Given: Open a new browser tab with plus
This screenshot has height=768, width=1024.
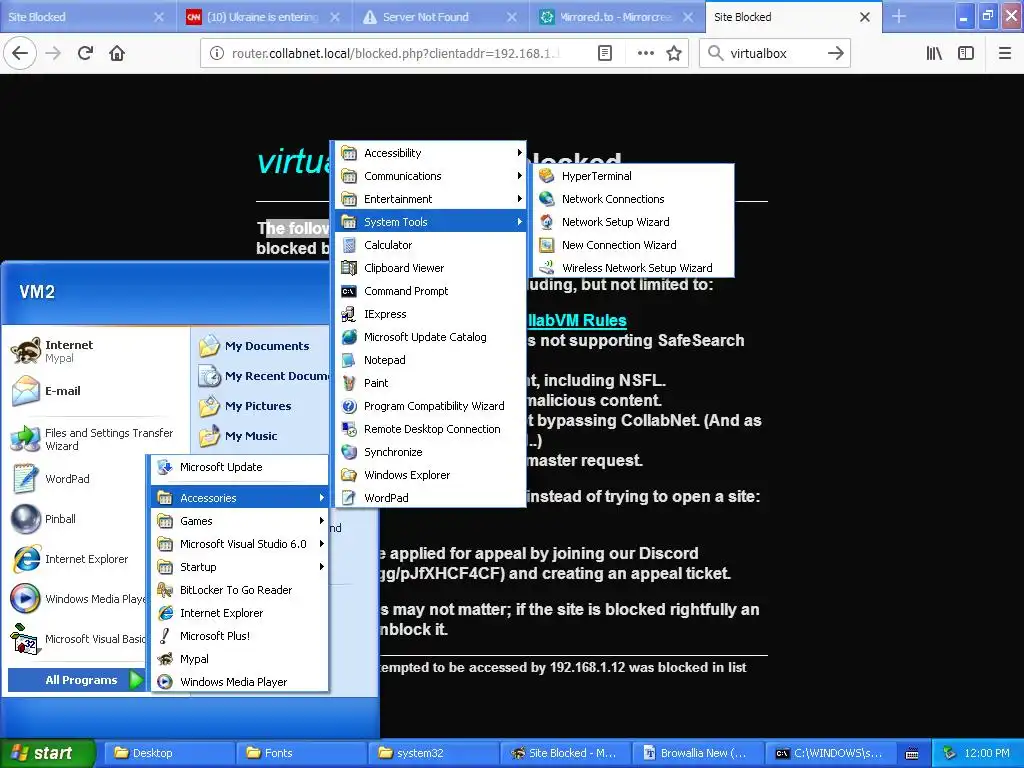Looking at the screenshot, I should [x=899, y=17].
